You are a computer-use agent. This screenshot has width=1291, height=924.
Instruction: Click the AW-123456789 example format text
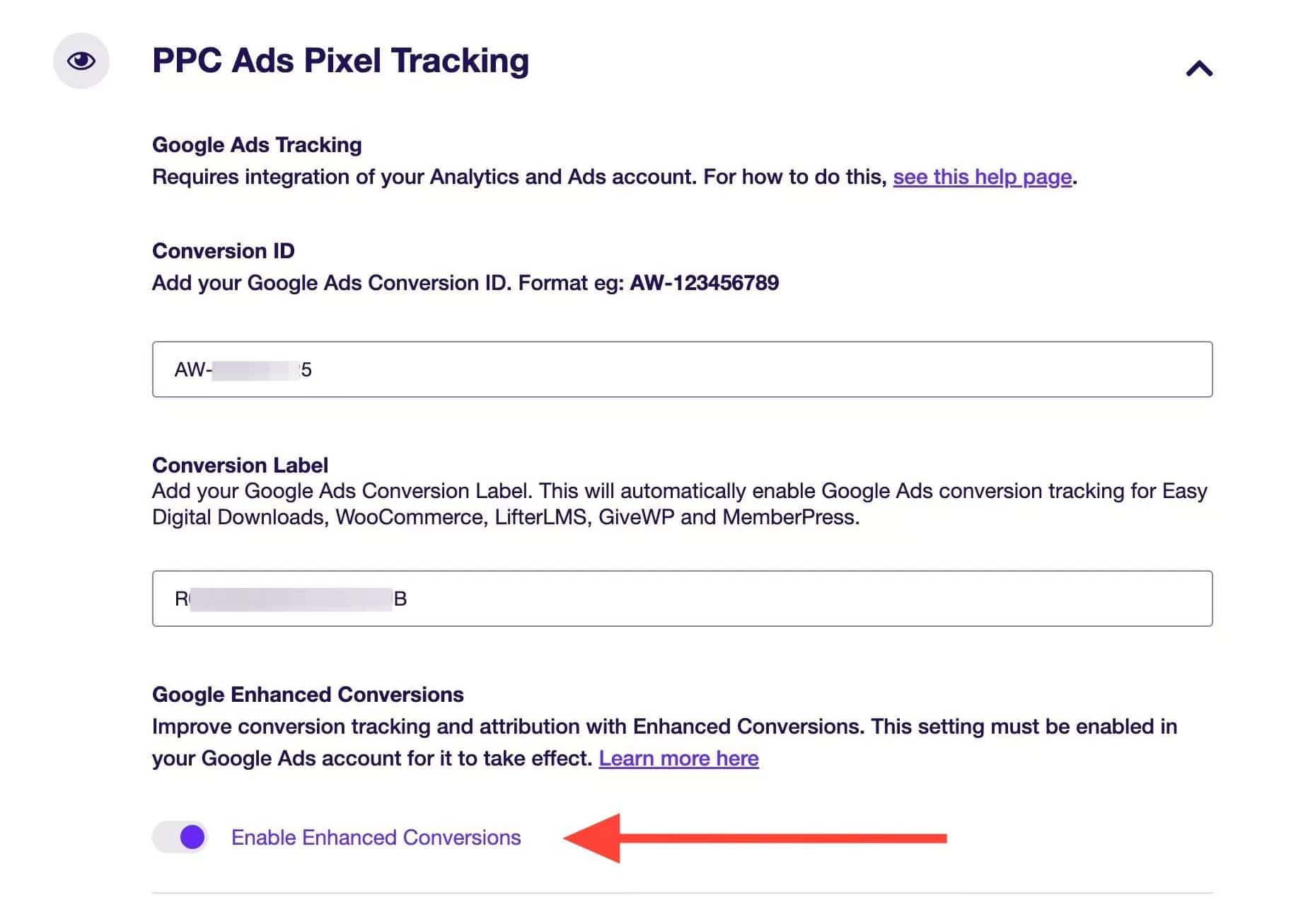pos(704,283)
